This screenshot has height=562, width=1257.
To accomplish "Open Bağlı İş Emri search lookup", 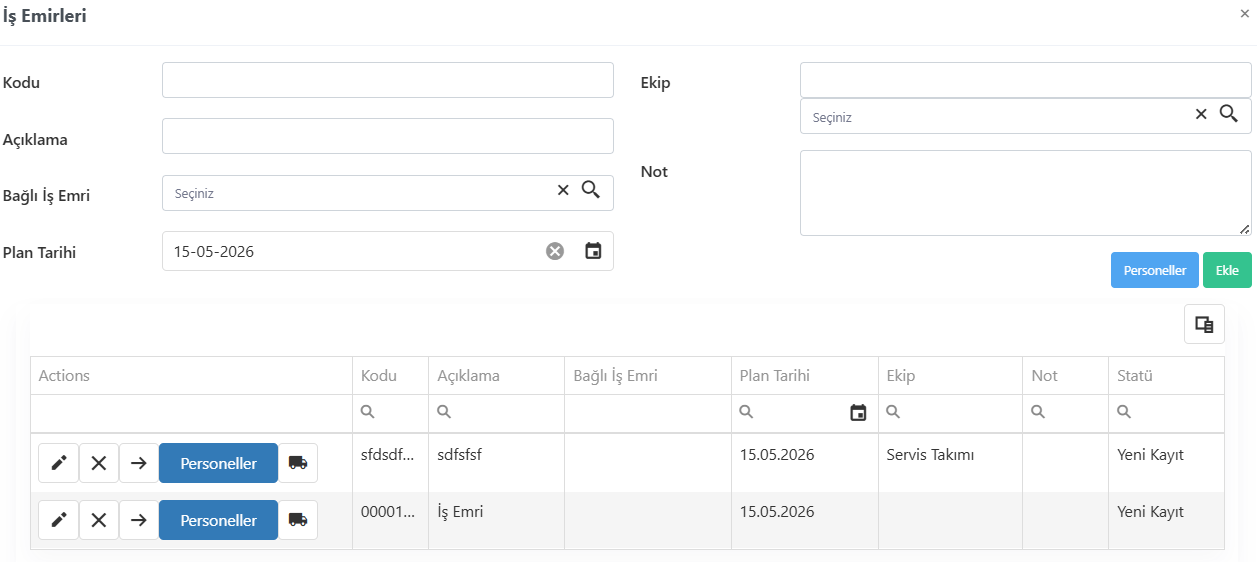I will 591,190.
